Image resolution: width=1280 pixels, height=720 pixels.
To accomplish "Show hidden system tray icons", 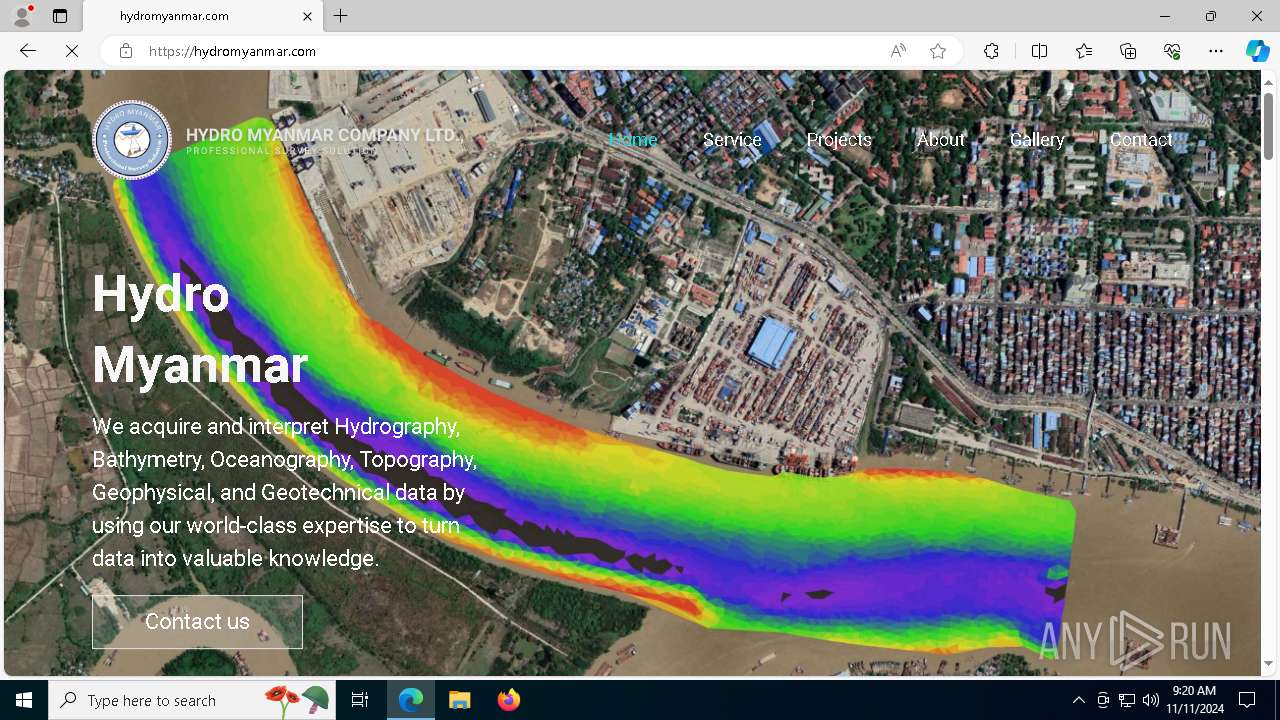I will pos(1078,700).
